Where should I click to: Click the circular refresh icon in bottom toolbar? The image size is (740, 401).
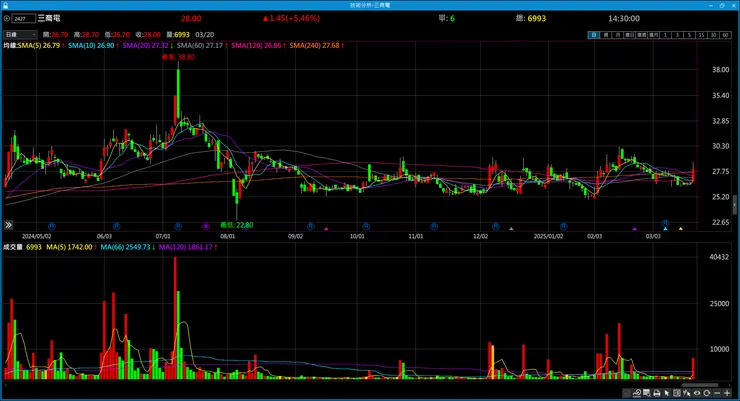(x=706, y=393)
